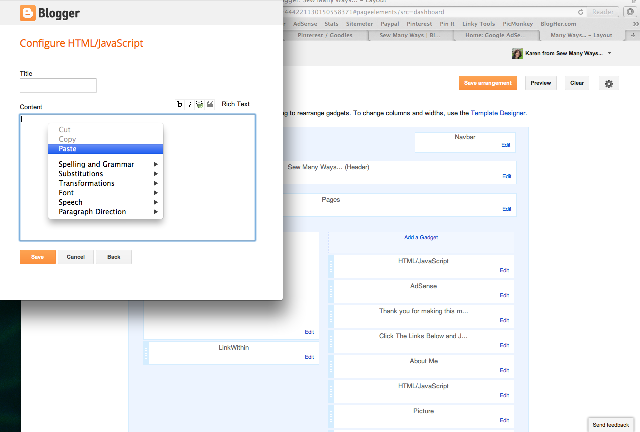Screen dimensions: 640x432
Task: Click the user avatar photo
Action: [x=517, y=53]
